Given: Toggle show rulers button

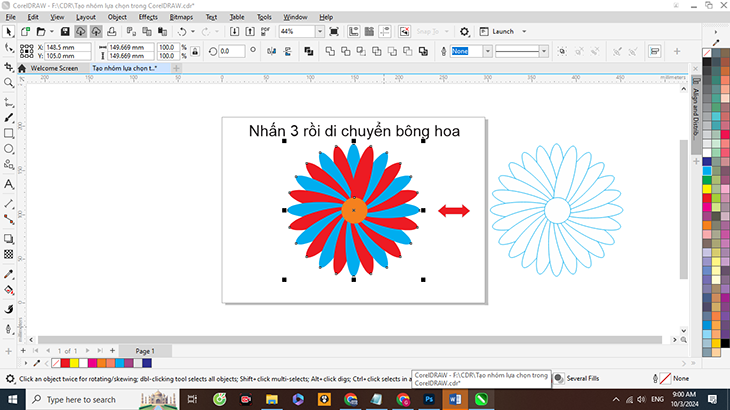Looking at the screenshot, I should [x=354, y=32].
